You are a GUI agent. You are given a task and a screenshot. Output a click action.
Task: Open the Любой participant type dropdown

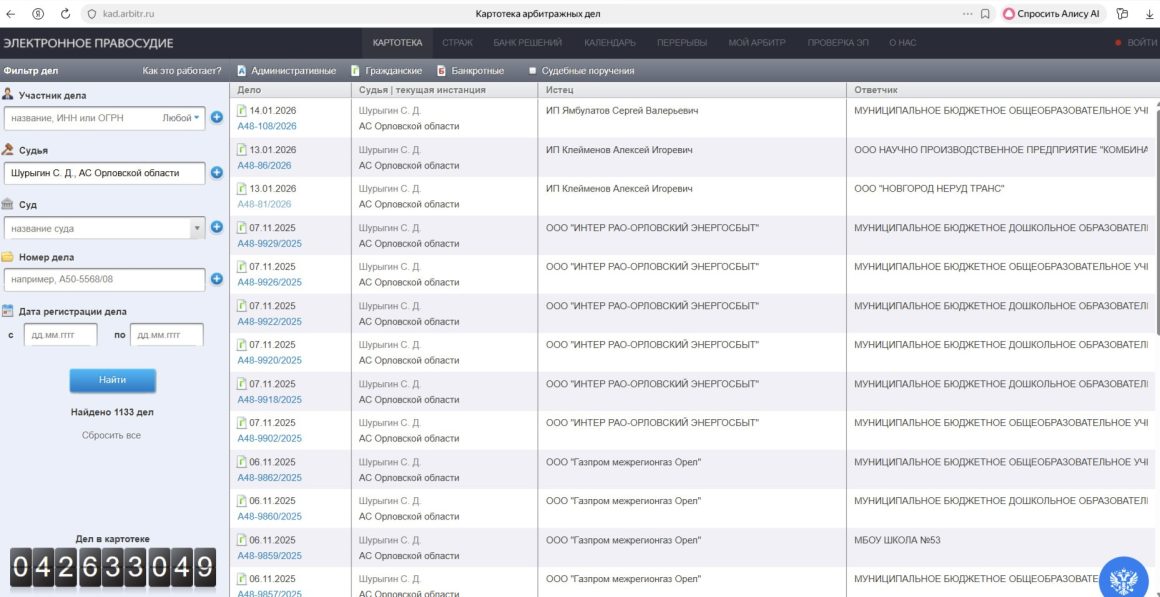(181, 118)
